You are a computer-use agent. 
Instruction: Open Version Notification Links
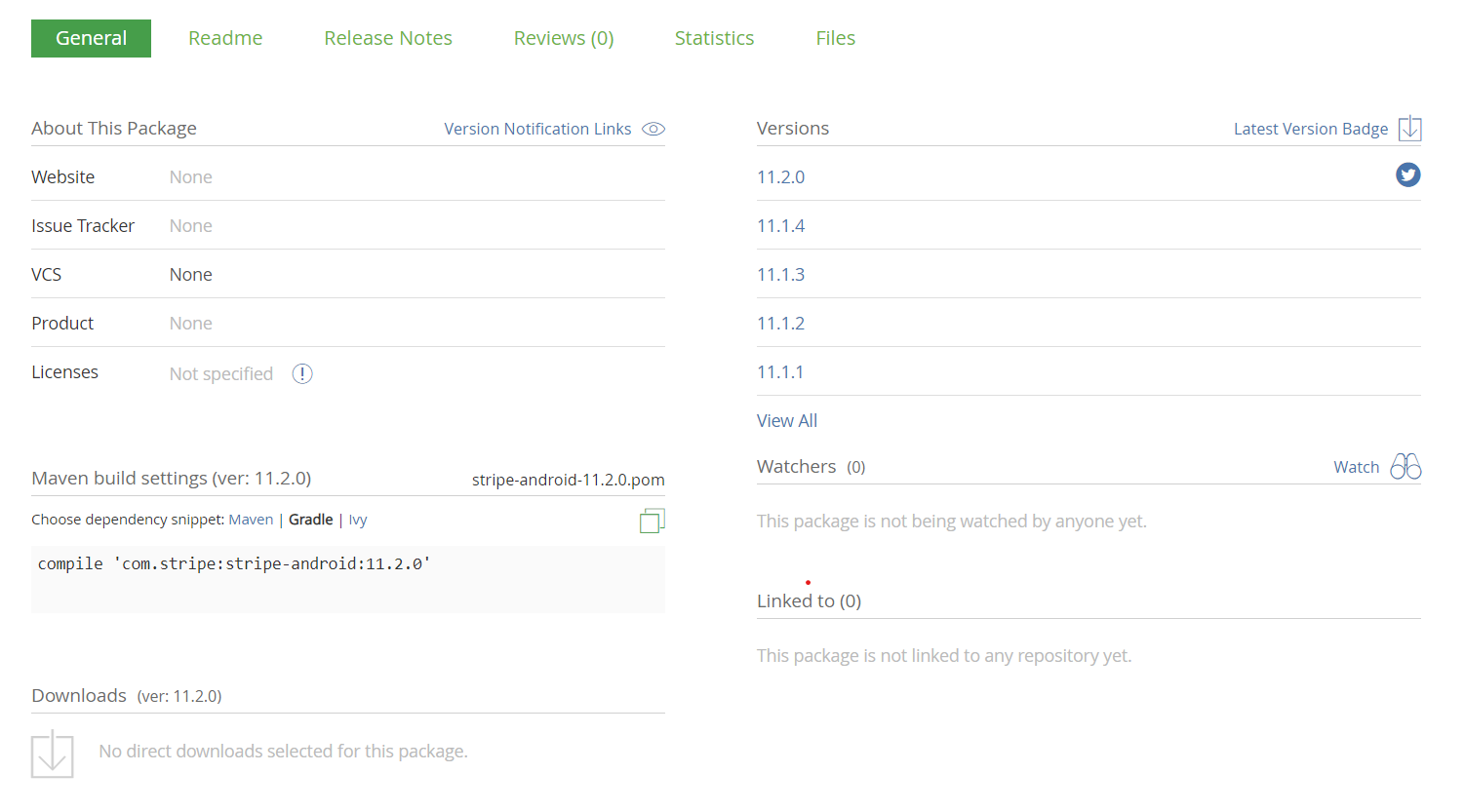tap(537, 129)
